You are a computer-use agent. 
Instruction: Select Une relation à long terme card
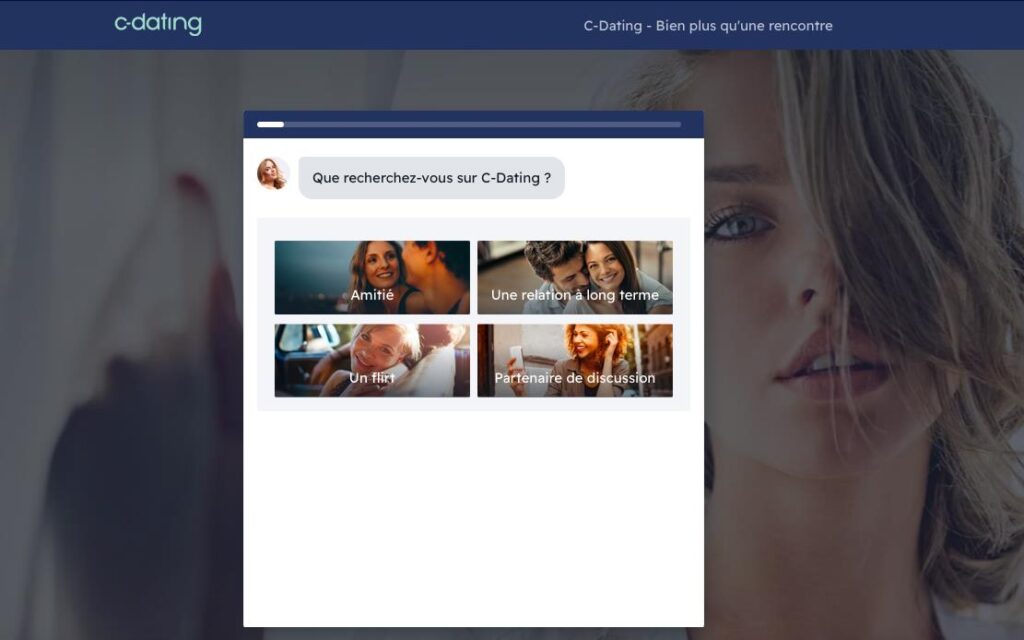click(575, 278)
